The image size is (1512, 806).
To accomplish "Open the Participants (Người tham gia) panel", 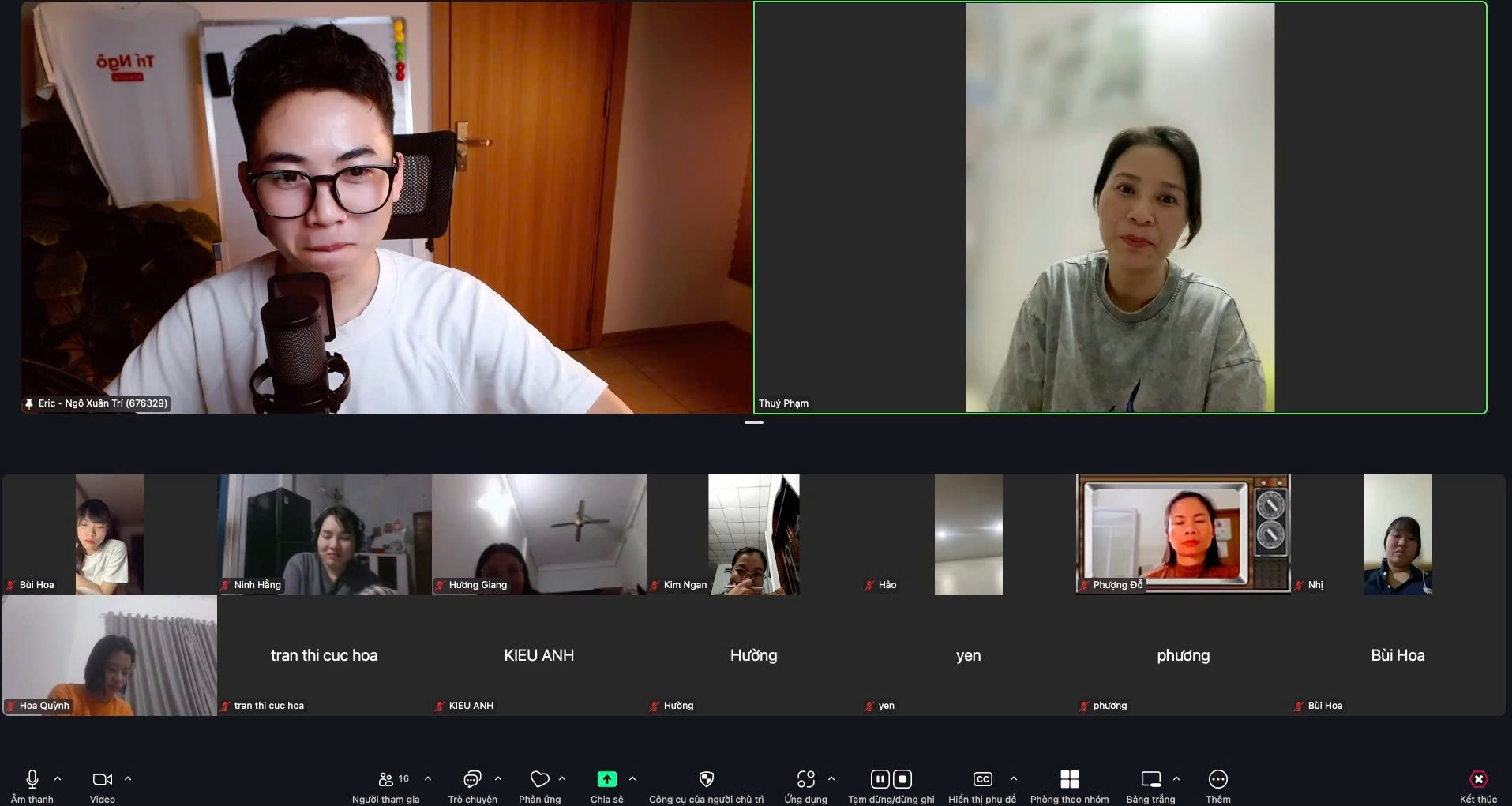I will pos(385,780).
